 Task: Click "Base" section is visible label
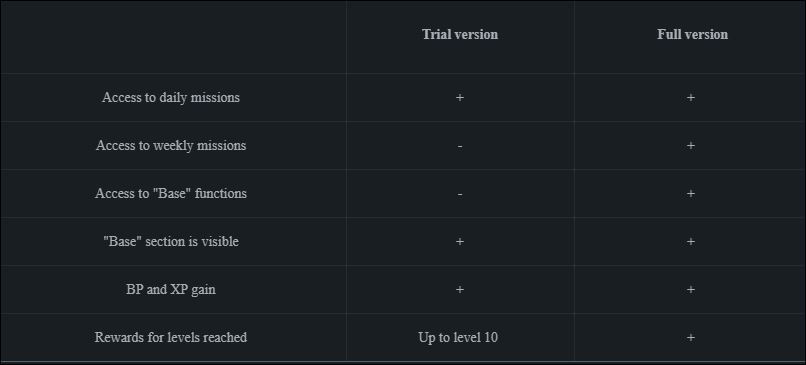171,241
